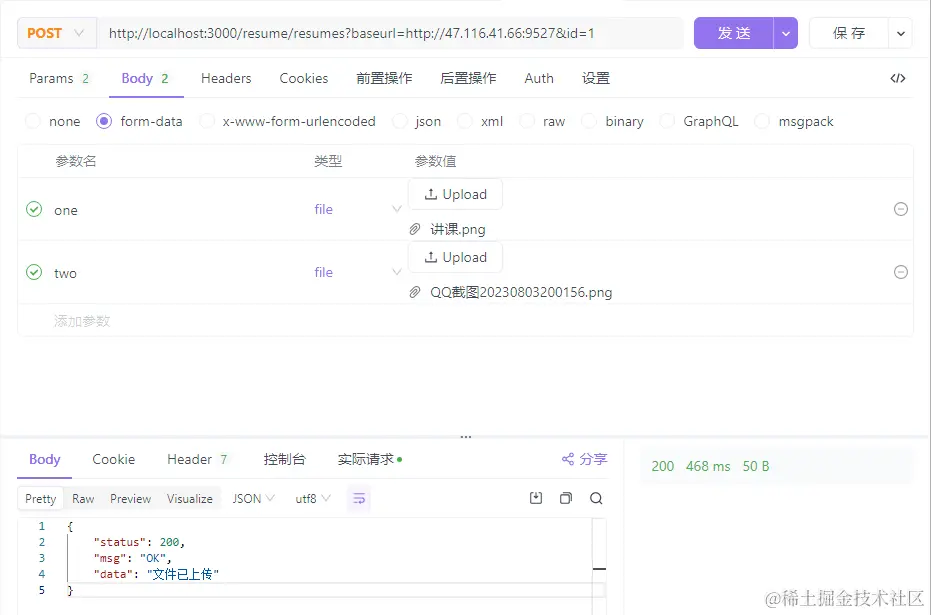Click the 讲课.png file name
The width and height of the screenshot is (931, 615).
pos(458,229)
